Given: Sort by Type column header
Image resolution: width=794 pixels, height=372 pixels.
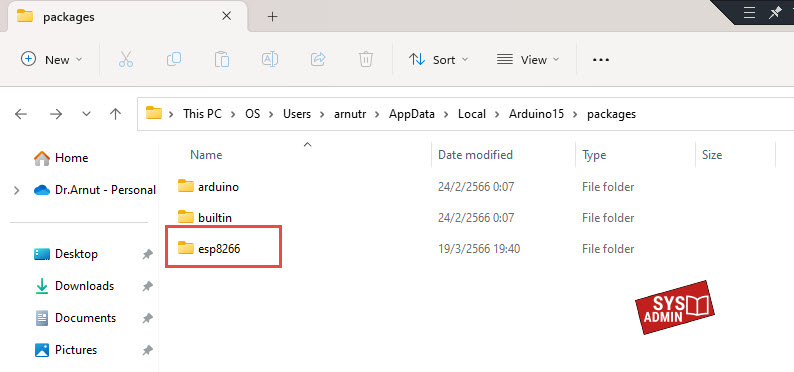Looking at the screenshot, I should [594, 155].
